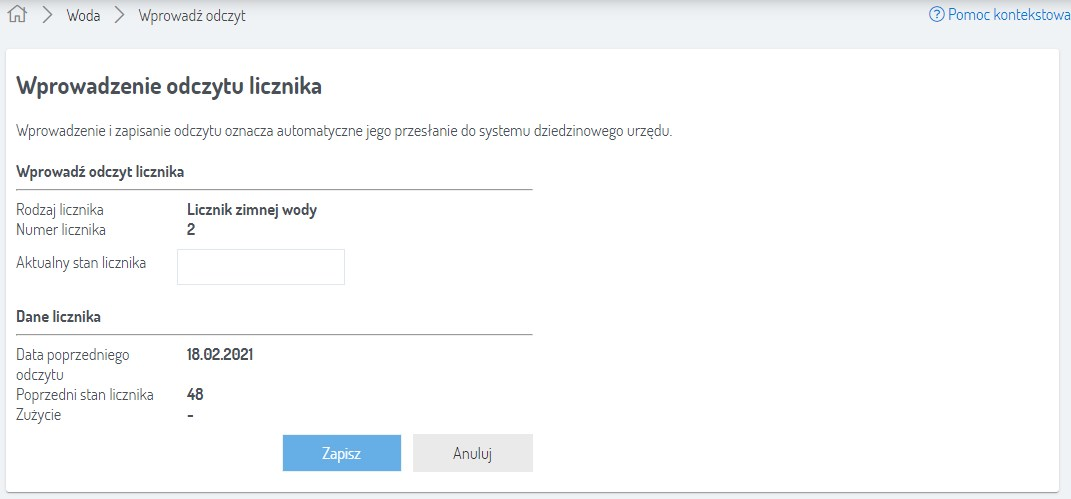Click the home icon in the breadcrumb

[16, 16]
